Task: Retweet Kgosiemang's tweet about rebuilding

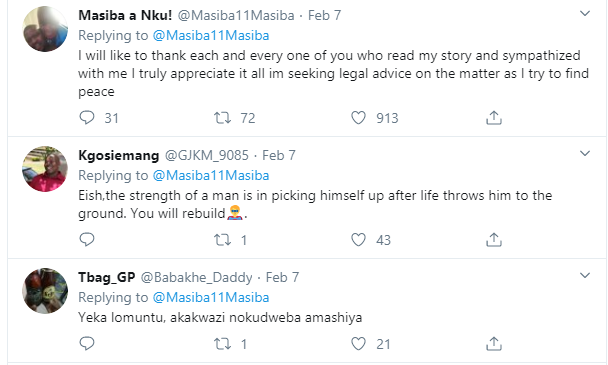Action: click(x=223, y=240)
